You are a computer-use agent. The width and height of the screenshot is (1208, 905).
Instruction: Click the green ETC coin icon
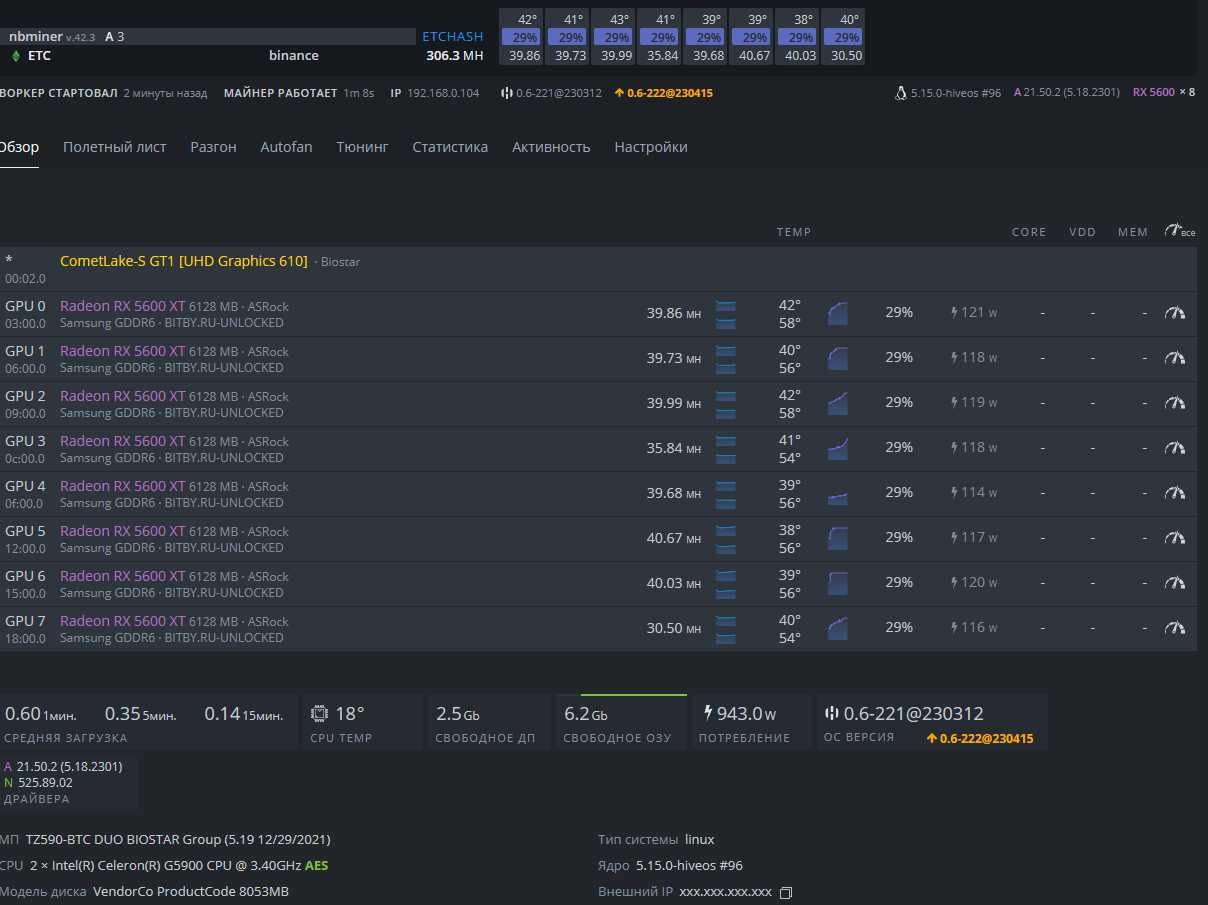pos(15,56)
